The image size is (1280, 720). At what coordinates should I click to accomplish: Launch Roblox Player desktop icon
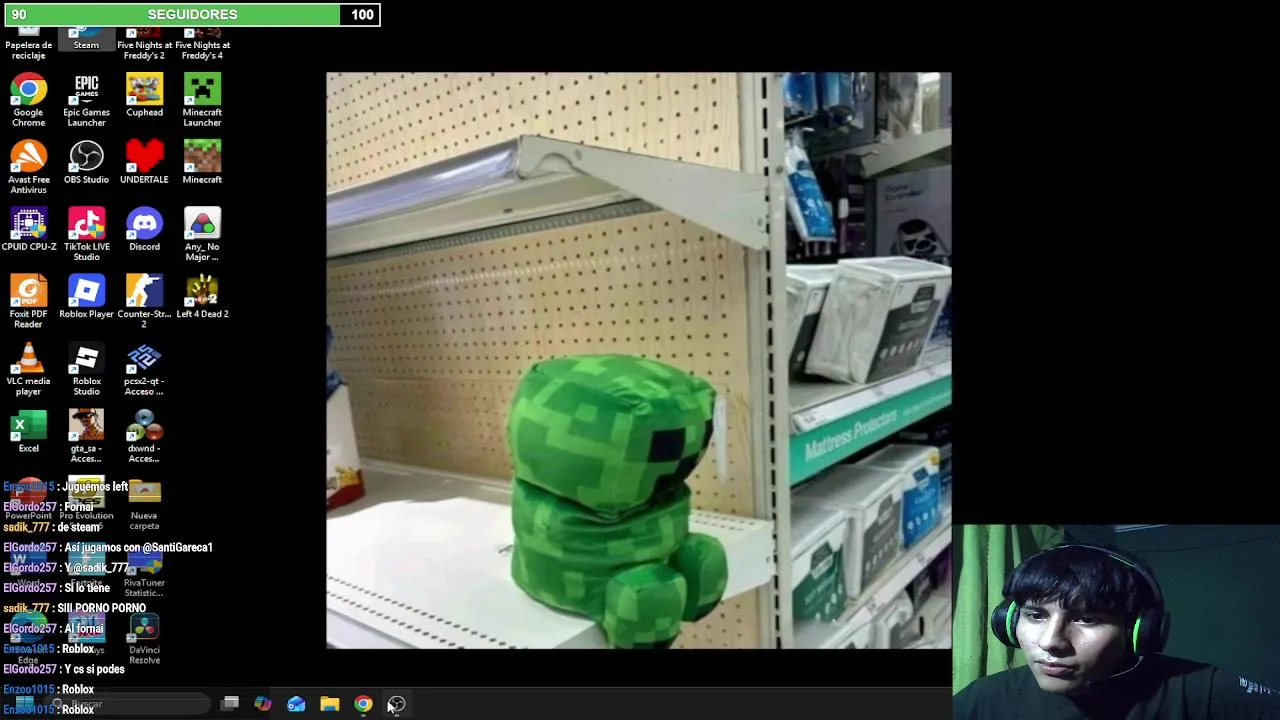[86, 296]
